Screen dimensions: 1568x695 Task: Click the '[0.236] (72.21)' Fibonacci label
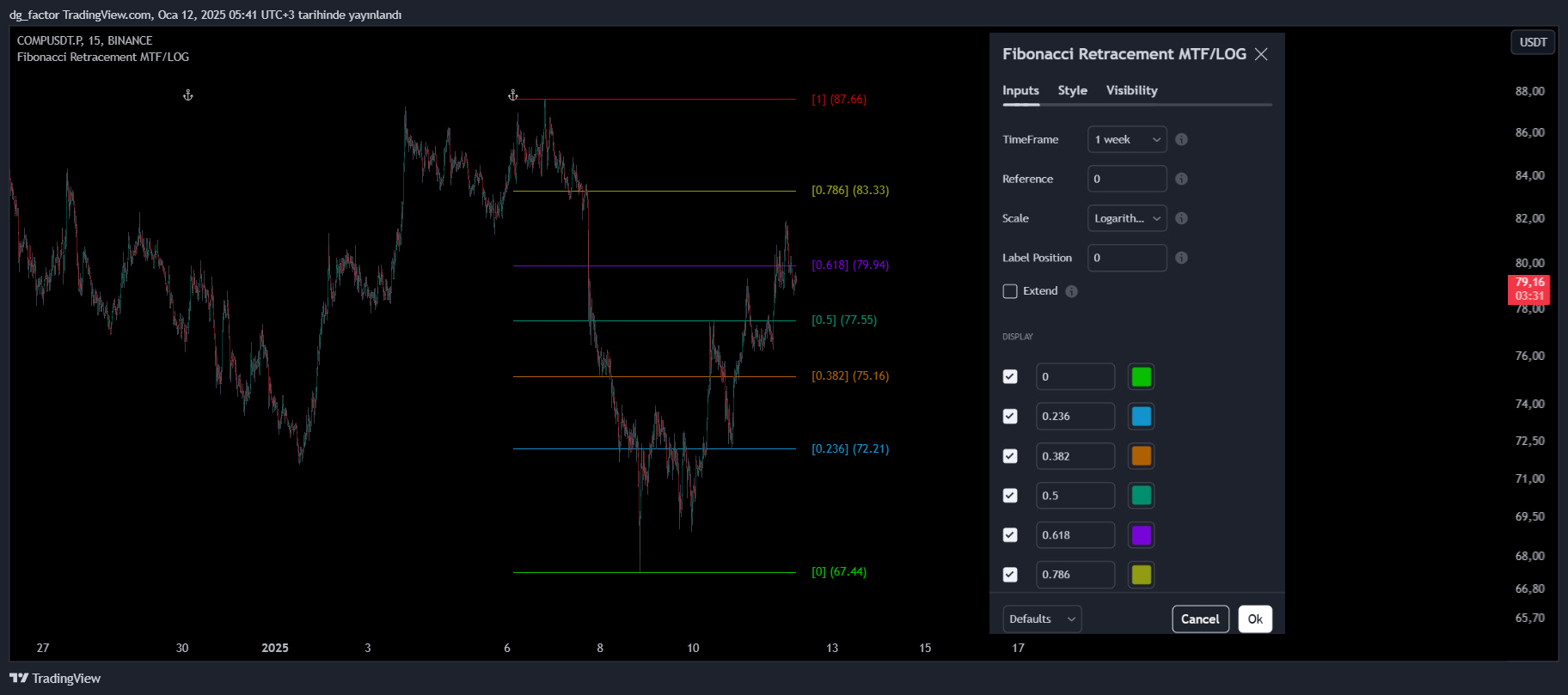coord(850,448)
